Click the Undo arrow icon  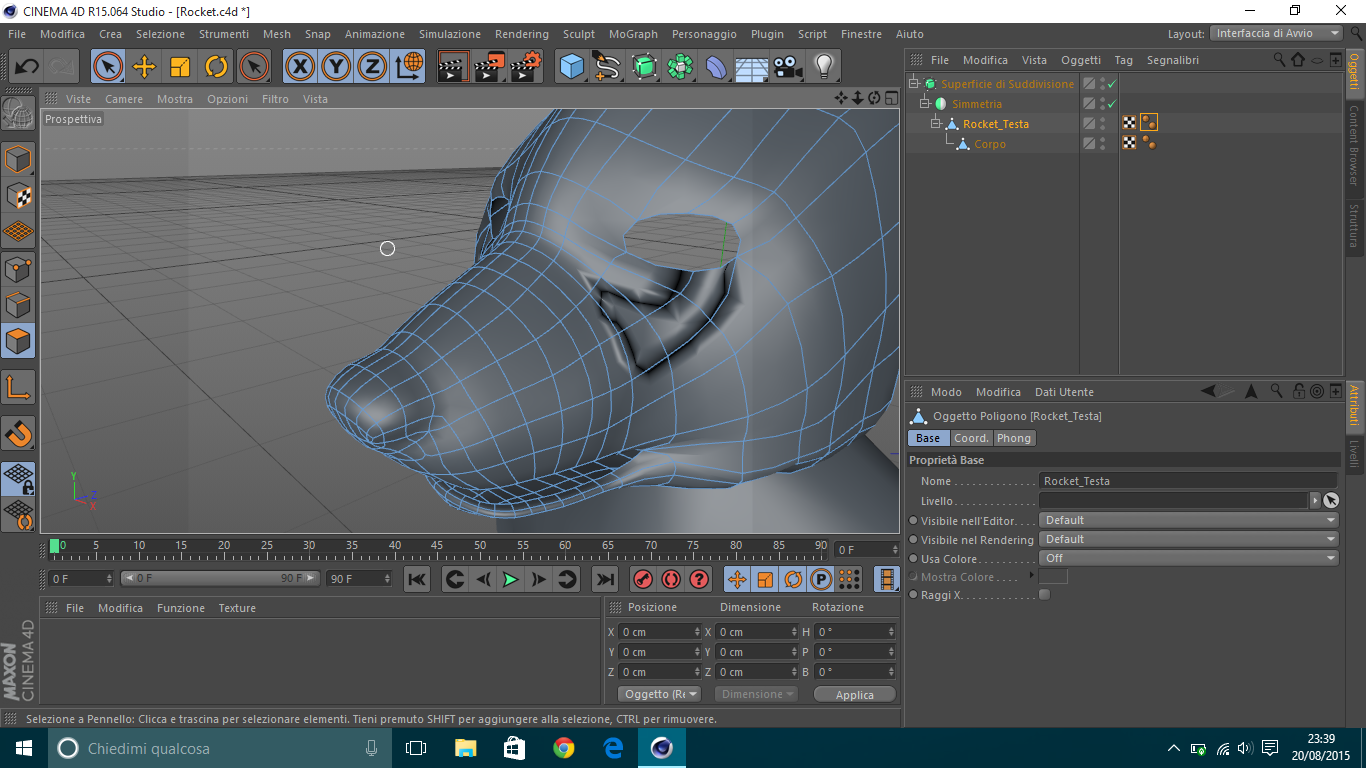[27, 67]
